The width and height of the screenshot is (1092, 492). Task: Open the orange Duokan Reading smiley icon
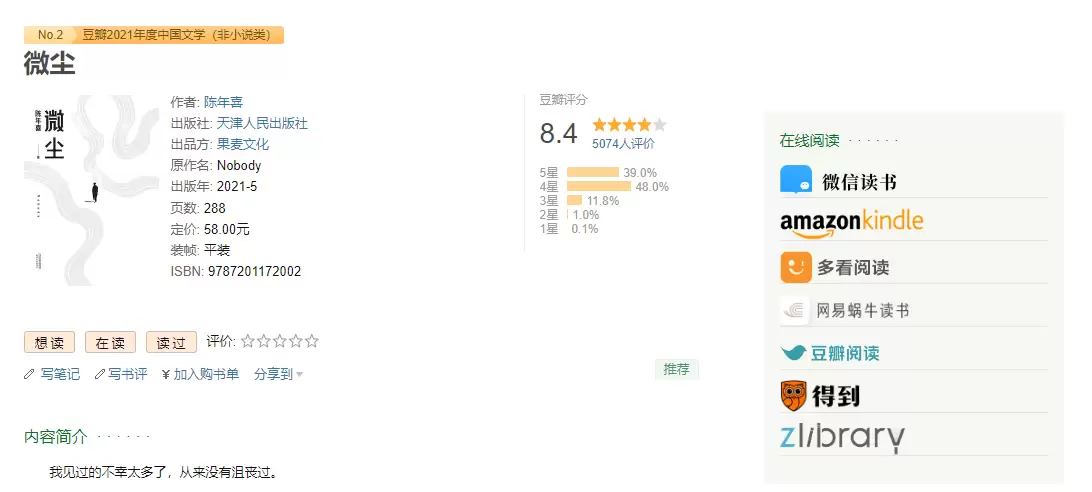point(796,267)
